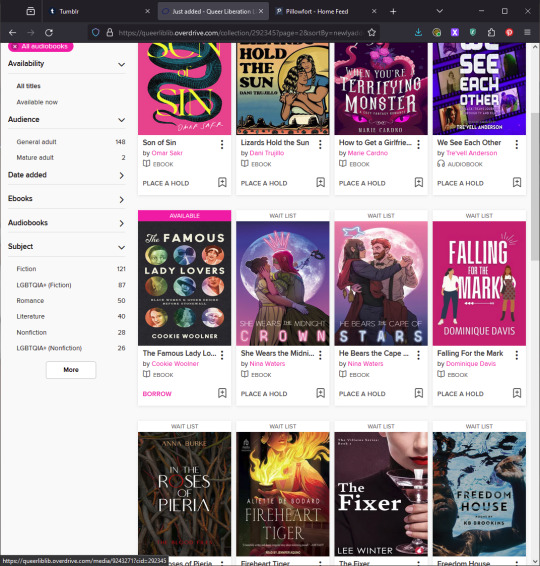Image resolution: width=540 pixels, height=566 pixels.
Task: Expand the Date added filter section
Action: click(x=67, y=175)
